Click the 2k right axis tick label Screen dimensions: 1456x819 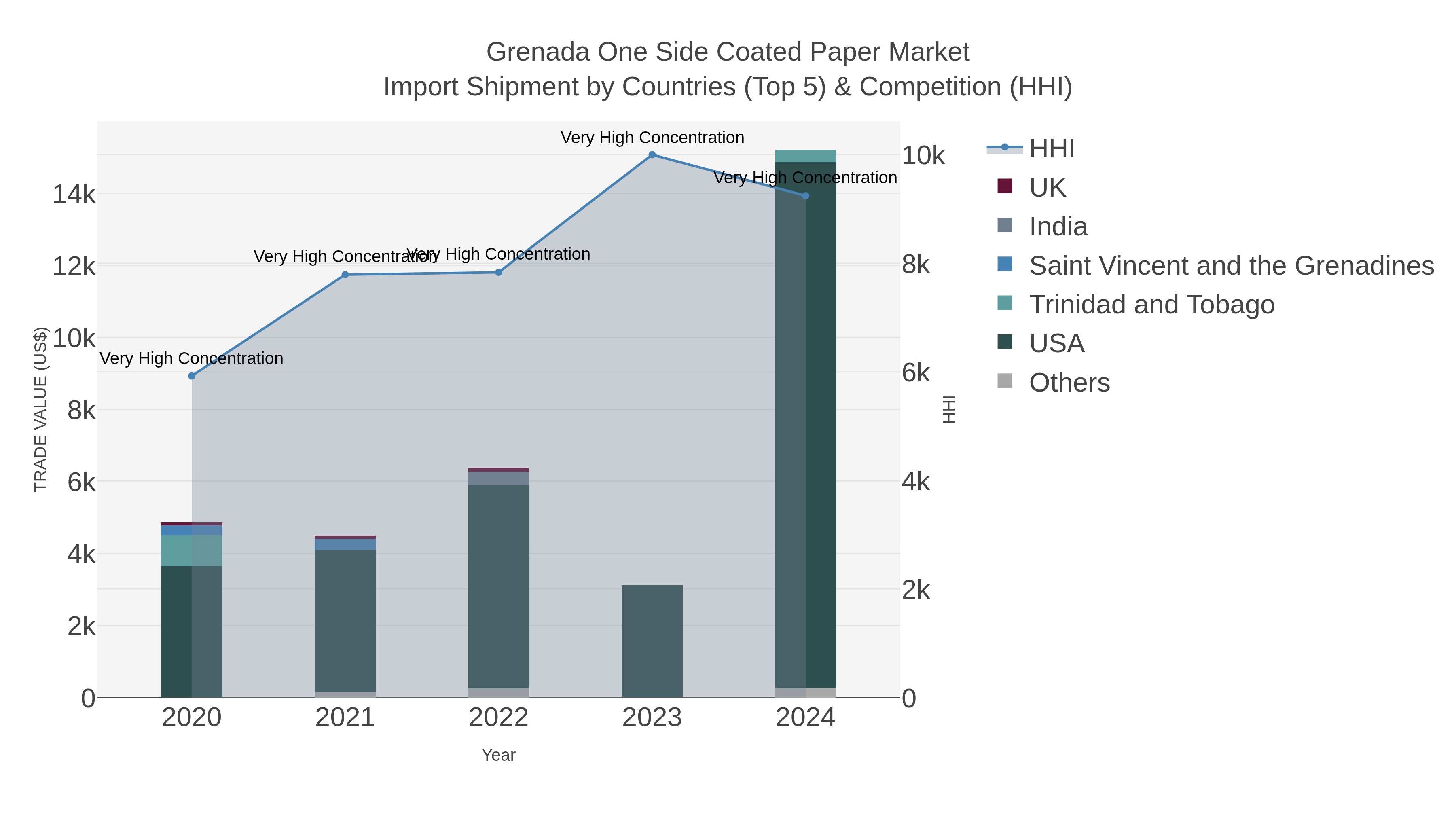916,590
